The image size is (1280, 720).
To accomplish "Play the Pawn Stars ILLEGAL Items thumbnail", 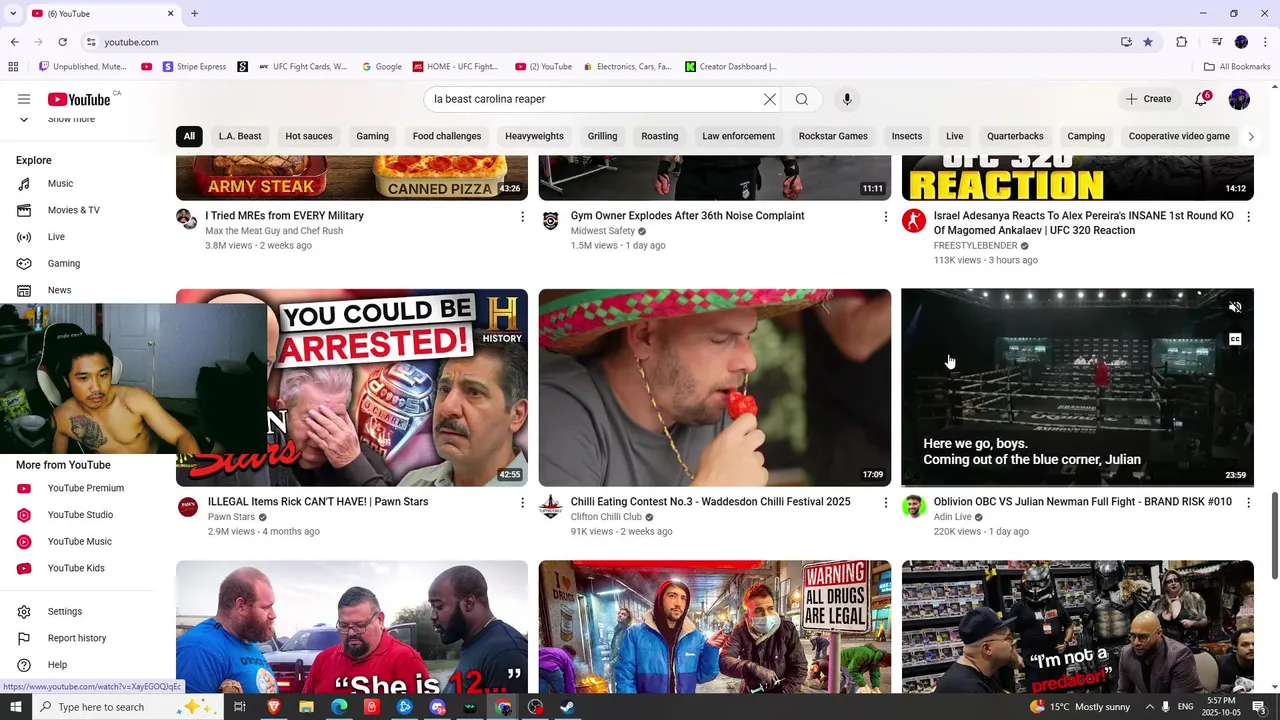I will click(352, 388).
